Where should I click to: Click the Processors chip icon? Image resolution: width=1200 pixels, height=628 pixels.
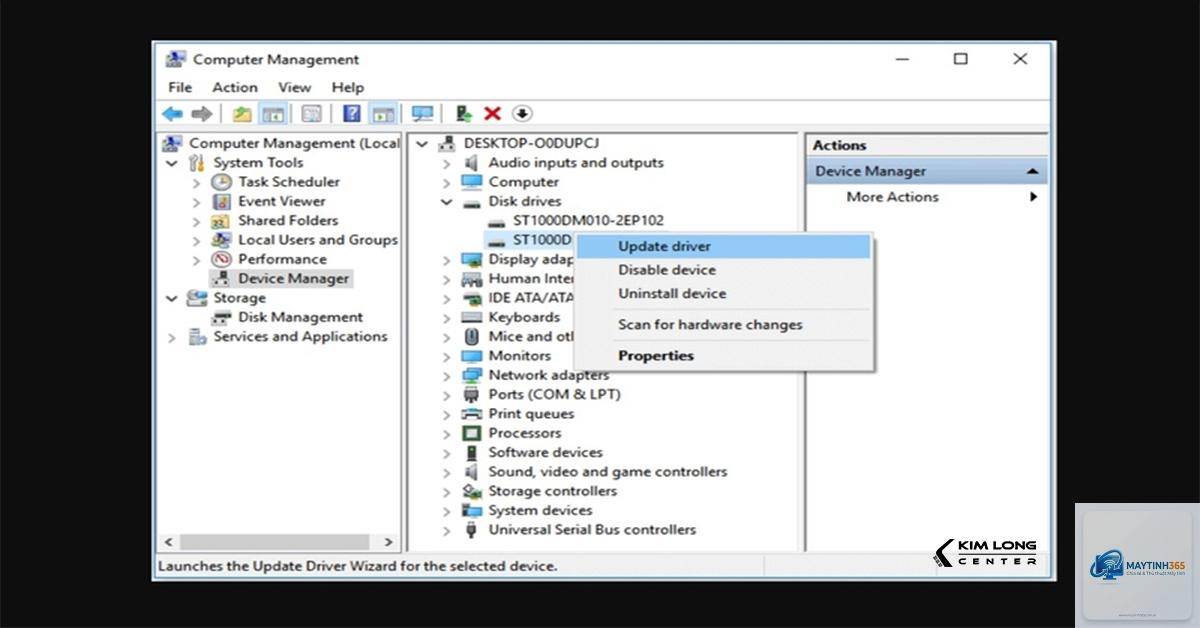pos(471,433)
